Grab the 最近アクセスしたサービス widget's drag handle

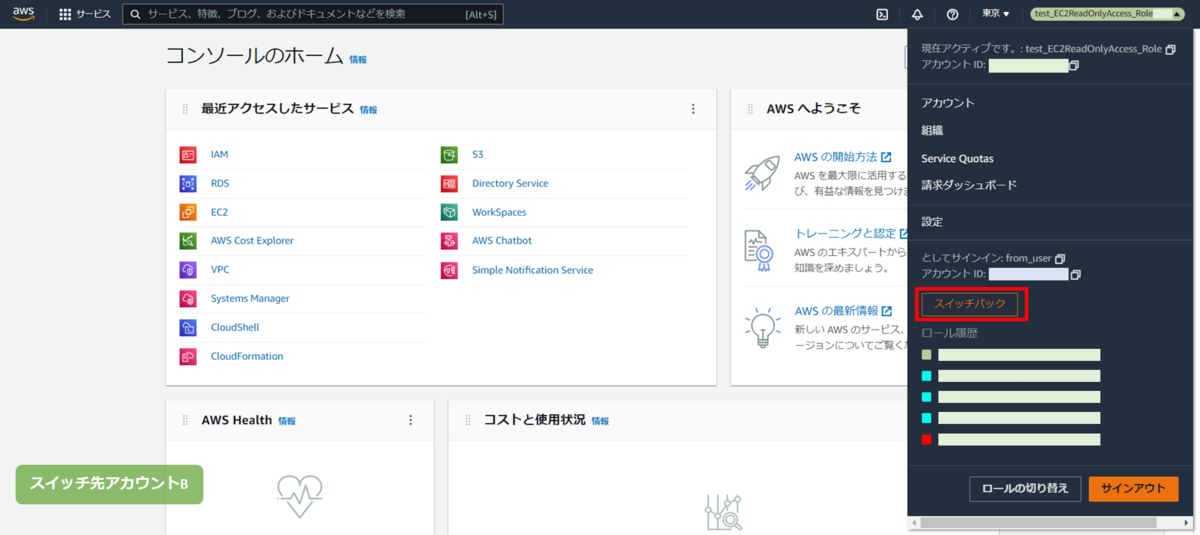tap(185, 109)
